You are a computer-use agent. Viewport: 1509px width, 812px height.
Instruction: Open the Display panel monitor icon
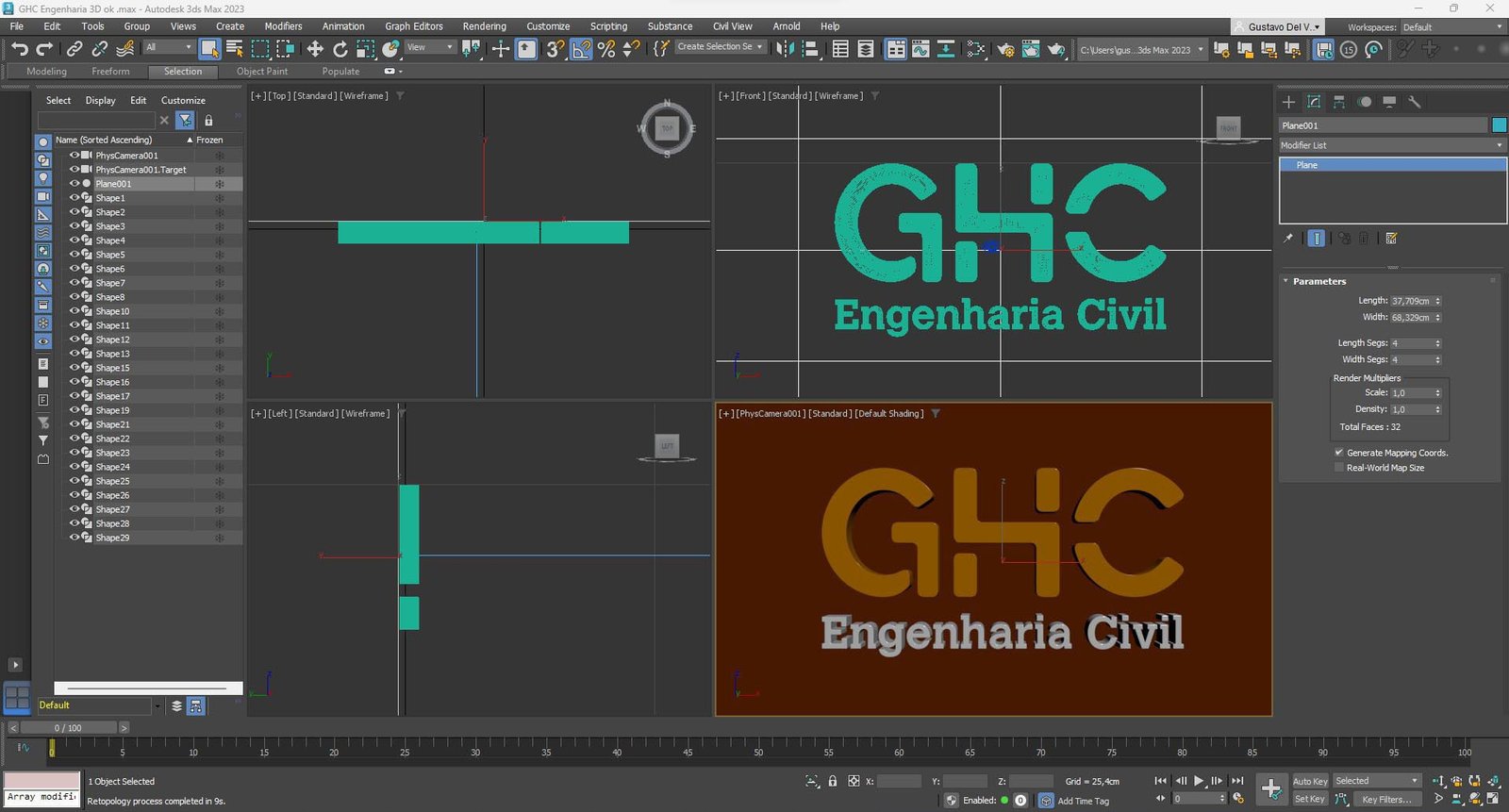[1389, 102]
